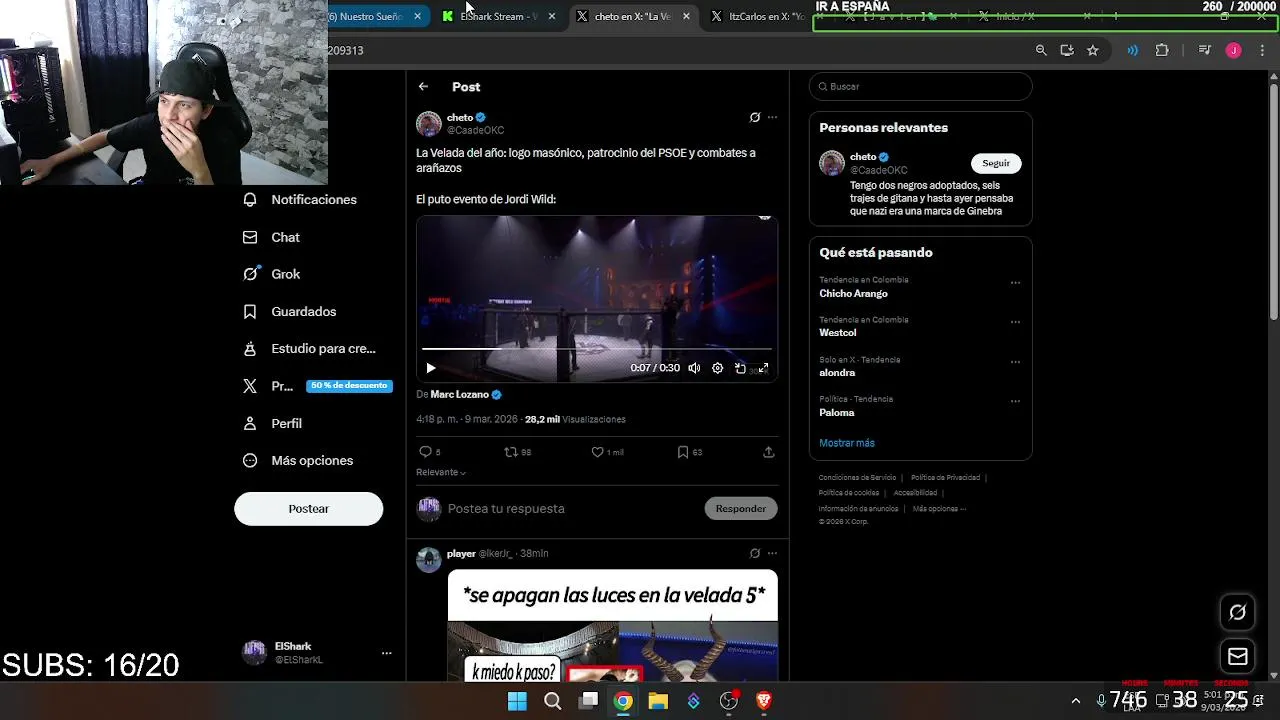Open Perfil in sidebar
1280x720 pixels.
coord(272,423)
